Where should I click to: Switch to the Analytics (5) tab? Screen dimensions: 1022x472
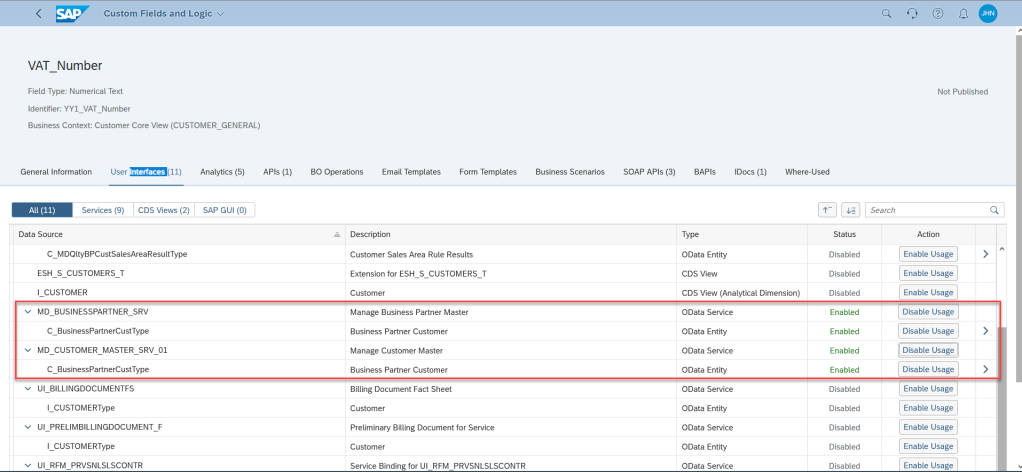point(222,172)
